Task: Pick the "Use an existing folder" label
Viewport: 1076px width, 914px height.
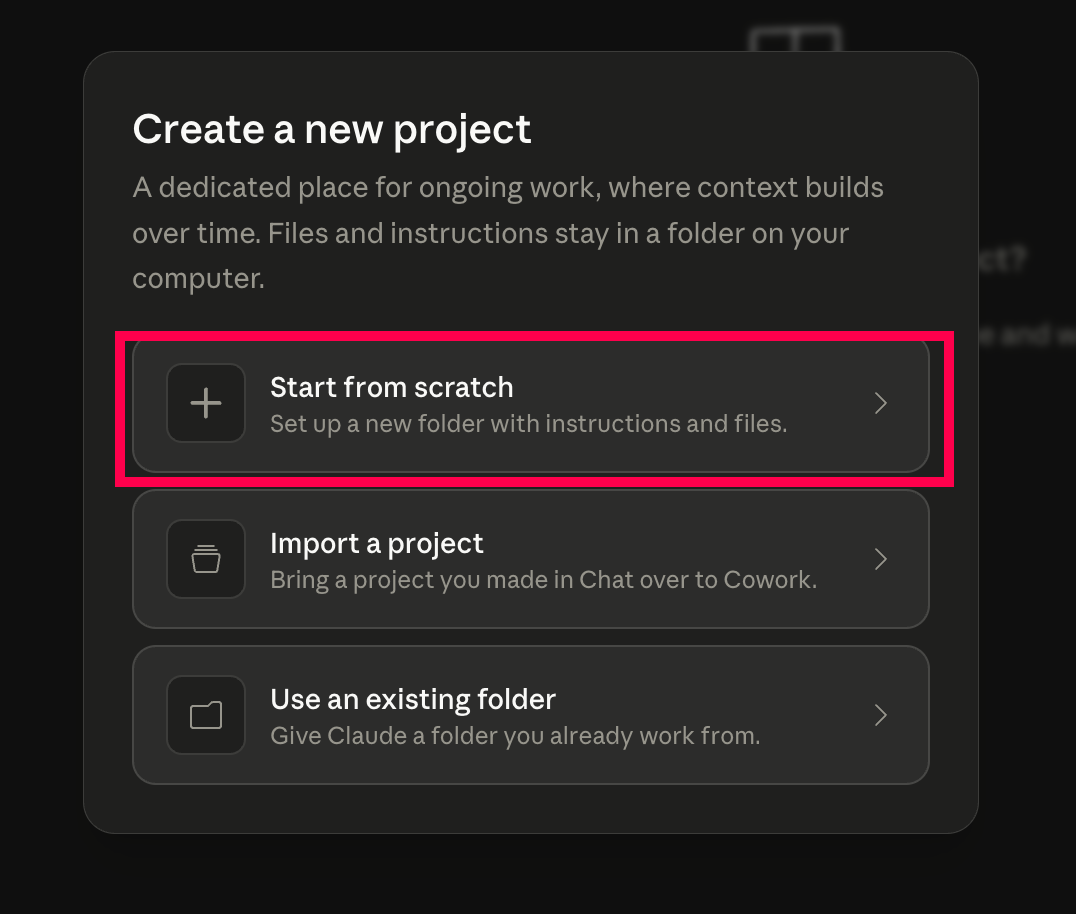Action: [x=413, y=699]
